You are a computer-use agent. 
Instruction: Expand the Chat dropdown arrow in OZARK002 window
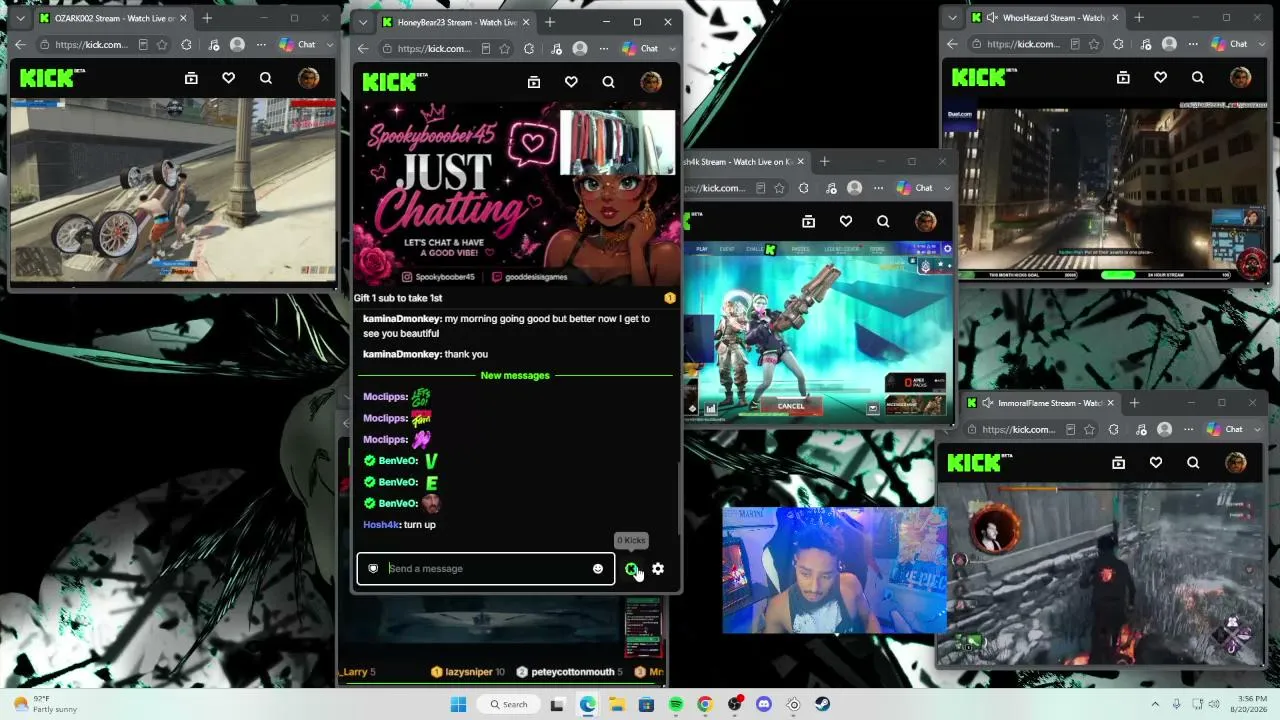pyautogui.click(x=329, y=44)
